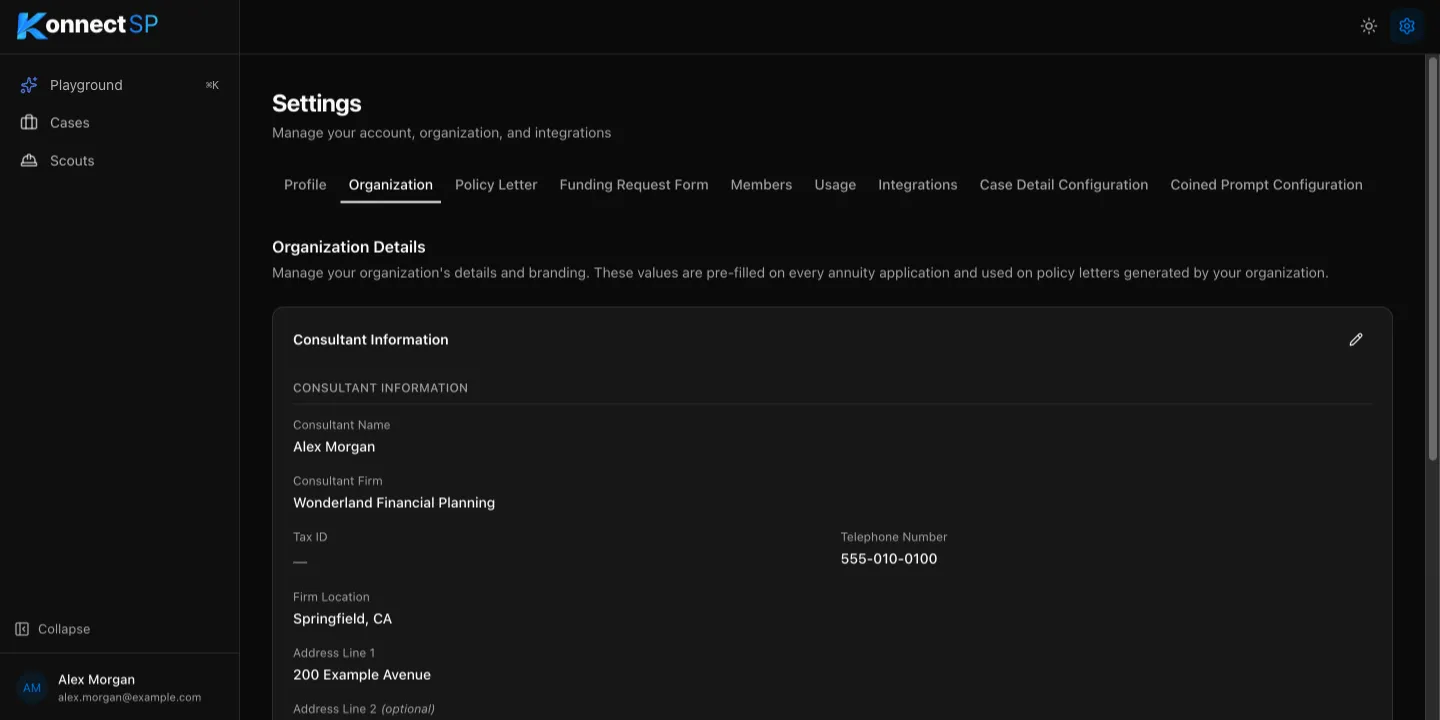Viewport: 1440px width, 720px height.
Task: Go to the Members tab
Action: point(761,185)
